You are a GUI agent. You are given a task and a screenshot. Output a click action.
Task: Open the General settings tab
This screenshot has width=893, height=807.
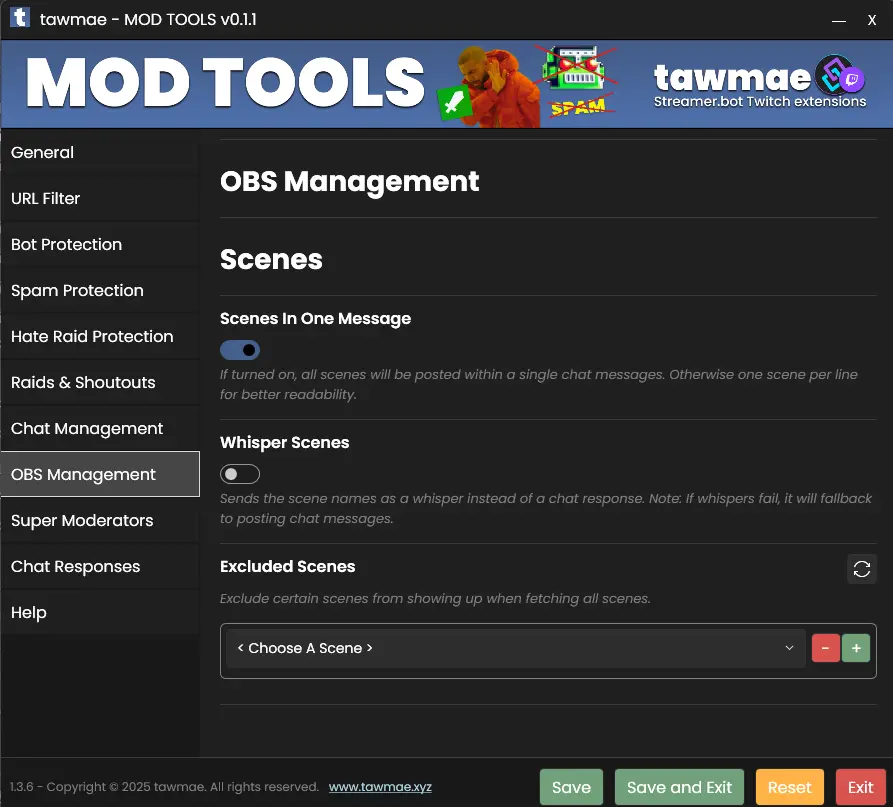[x=100, y=152]
